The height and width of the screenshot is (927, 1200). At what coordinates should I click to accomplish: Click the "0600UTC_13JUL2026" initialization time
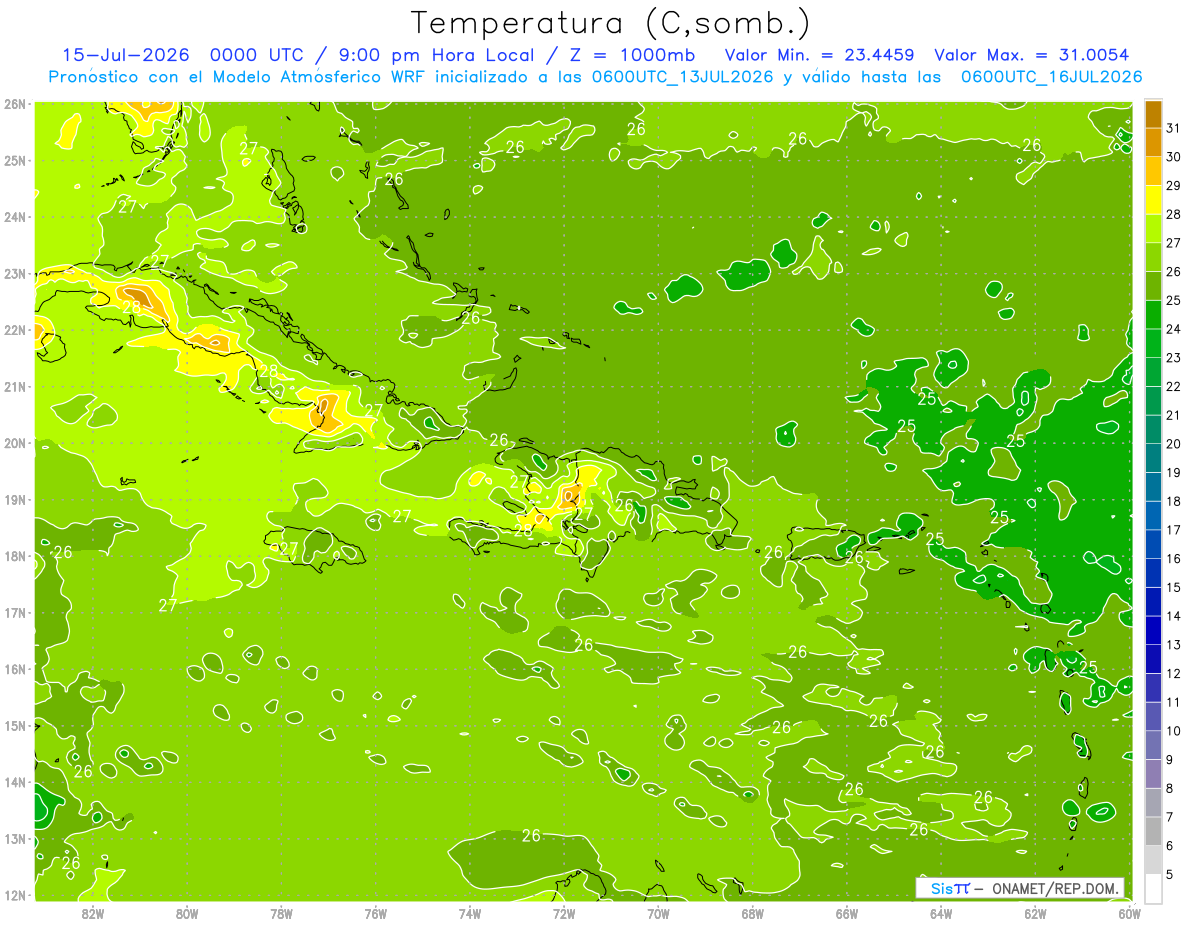coord(681,76)
